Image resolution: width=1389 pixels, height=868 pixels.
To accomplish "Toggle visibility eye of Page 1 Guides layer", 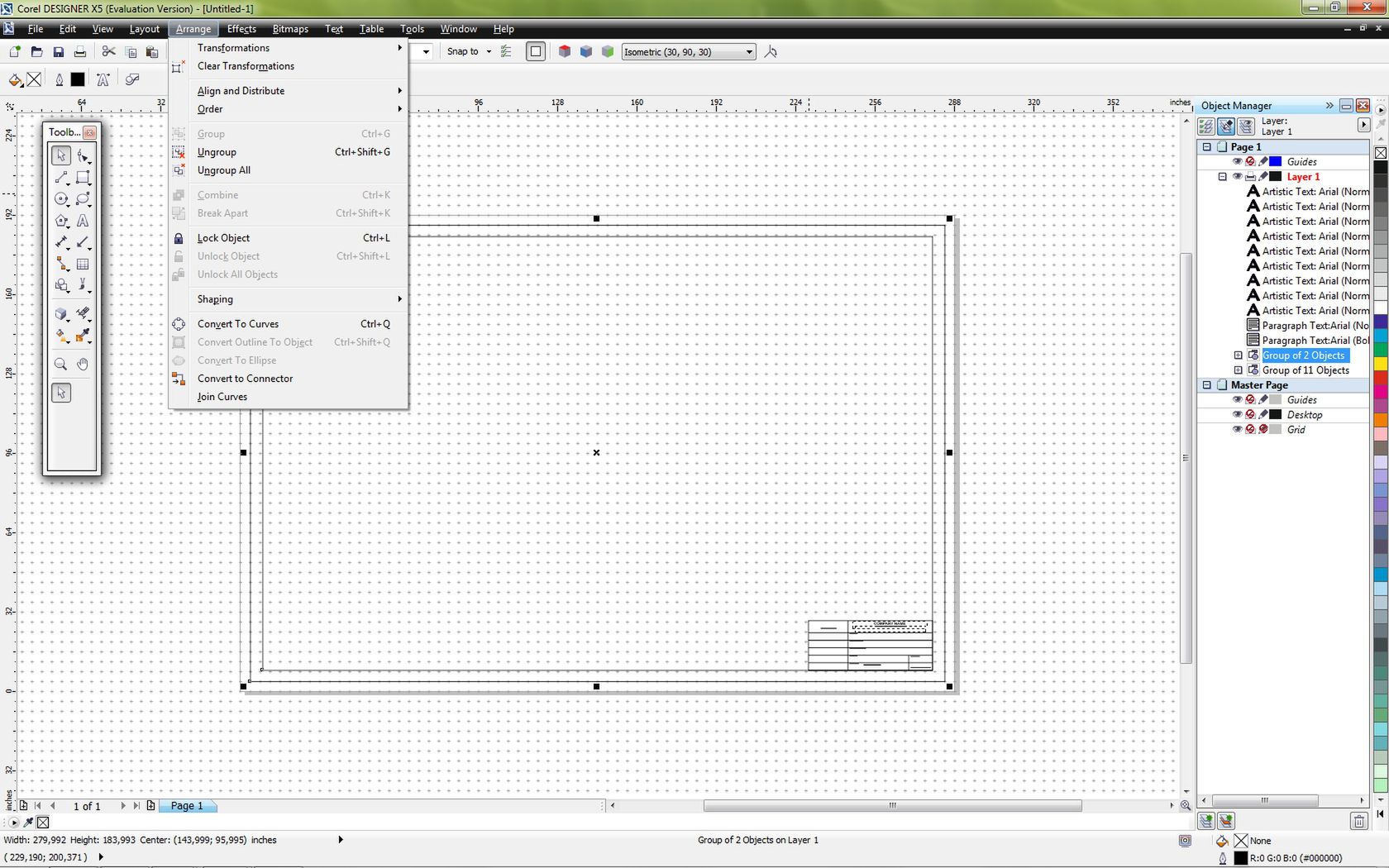I will point(1238,162).
